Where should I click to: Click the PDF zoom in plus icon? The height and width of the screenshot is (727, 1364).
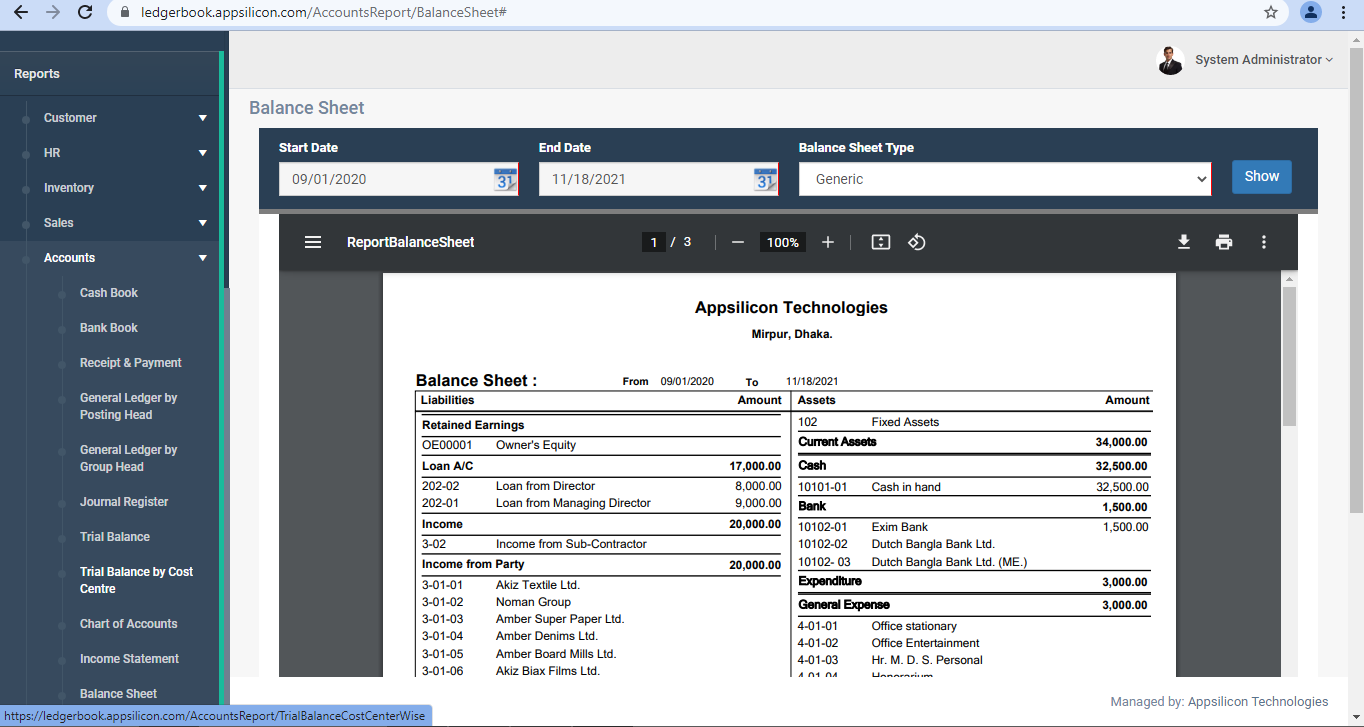coord(827,242)
